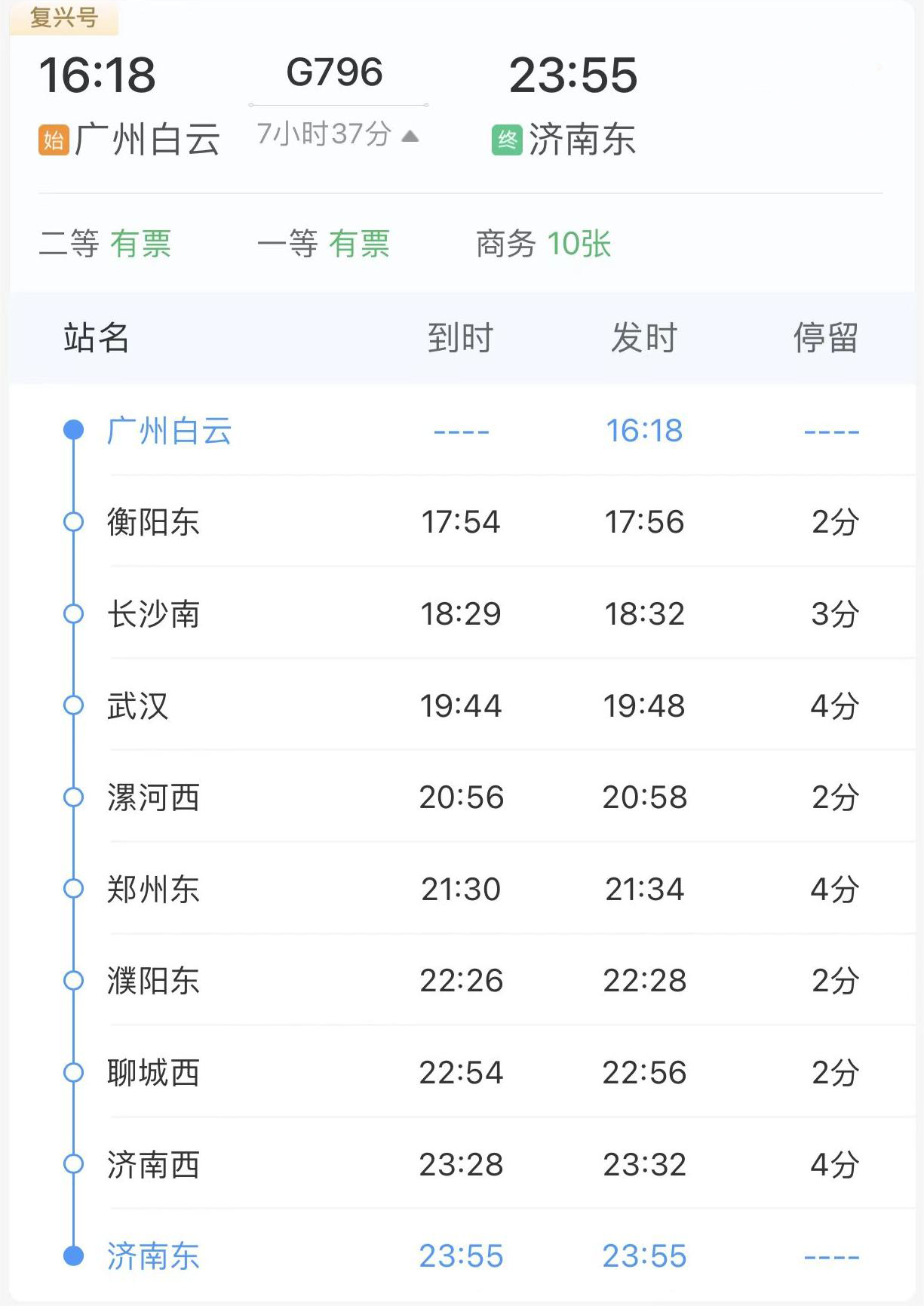Tap the 衡阳东 station name
The width and height of the screenshot is (924, 1306).
click(153, 521)
